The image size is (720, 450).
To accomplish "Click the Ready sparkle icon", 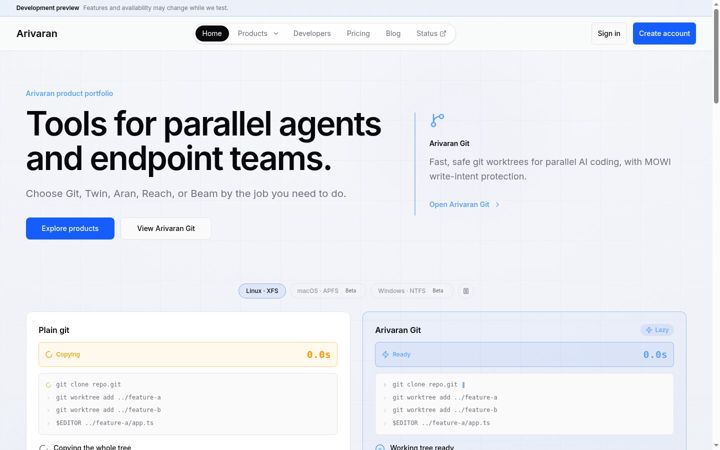I will [385, 354].
